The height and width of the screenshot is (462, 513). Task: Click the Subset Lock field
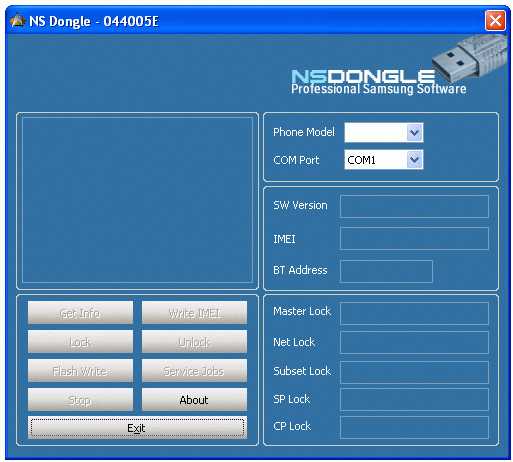[414, 372]
